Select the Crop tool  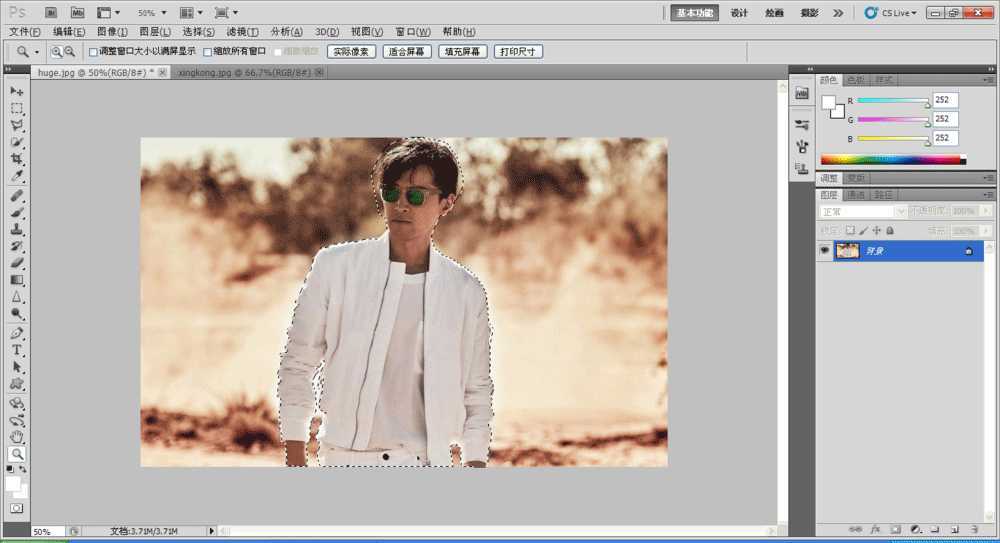tap(17, 159)
